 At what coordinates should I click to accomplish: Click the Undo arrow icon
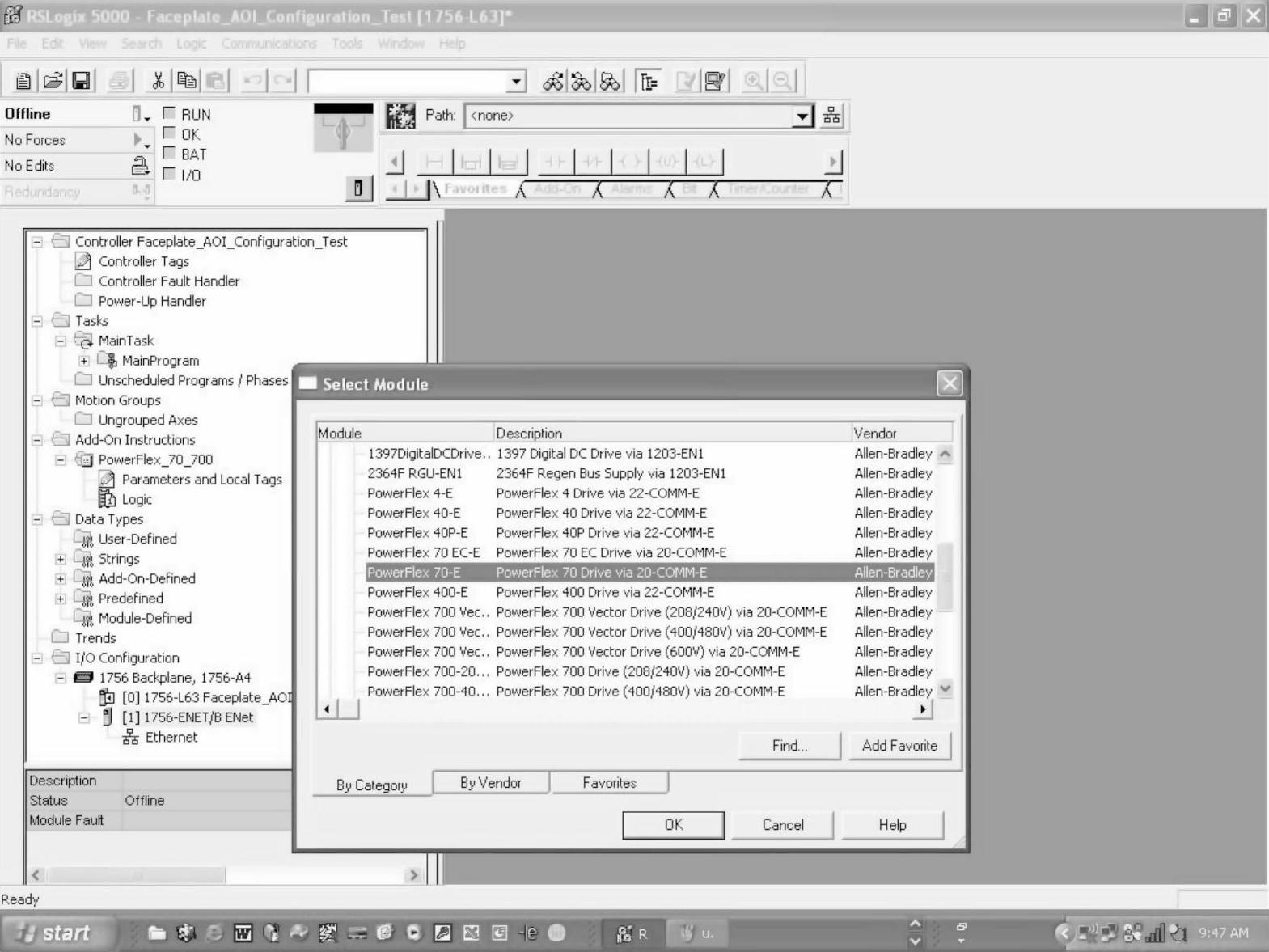click(253, 81)
